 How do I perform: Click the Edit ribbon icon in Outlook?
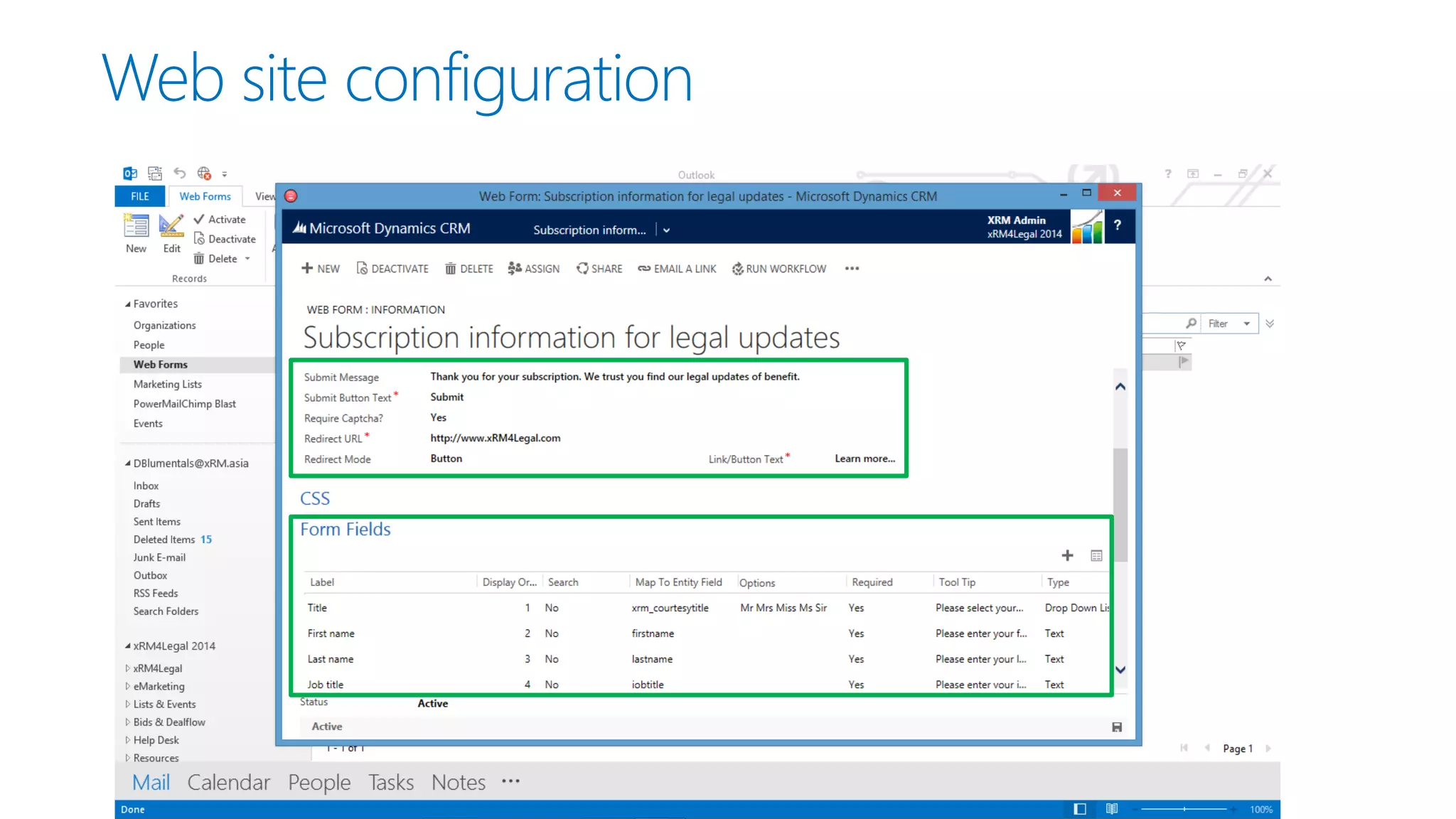point(171,225)
